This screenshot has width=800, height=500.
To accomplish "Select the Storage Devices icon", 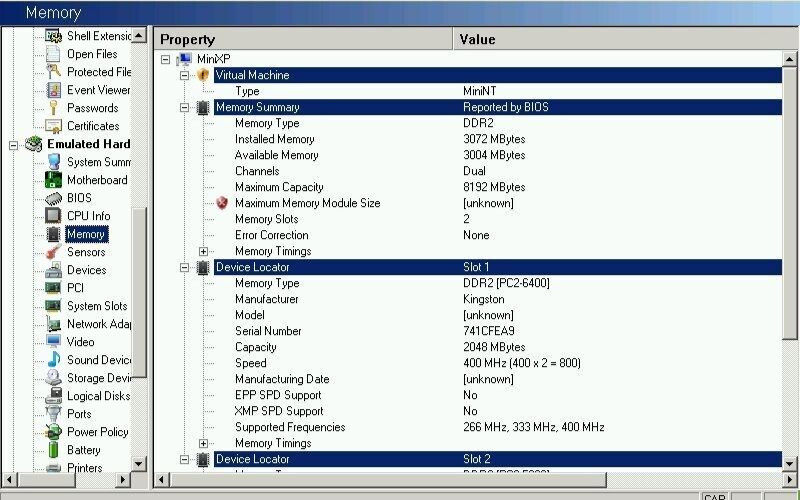I will (x=53, y=378).
